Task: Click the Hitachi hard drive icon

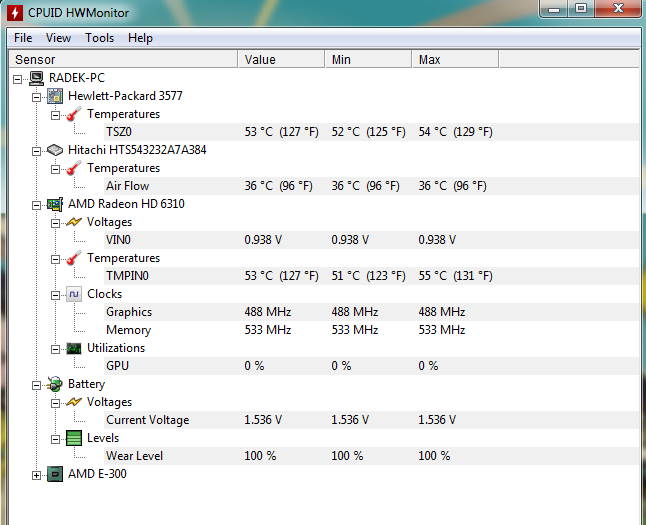Action: click(55, 150)
